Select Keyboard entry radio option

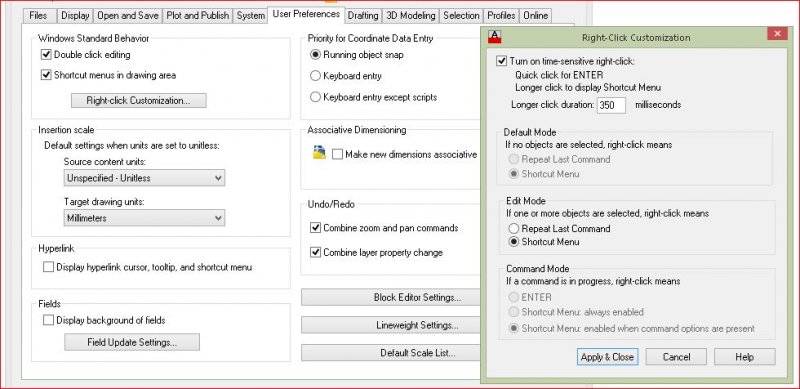coord(315,76)
